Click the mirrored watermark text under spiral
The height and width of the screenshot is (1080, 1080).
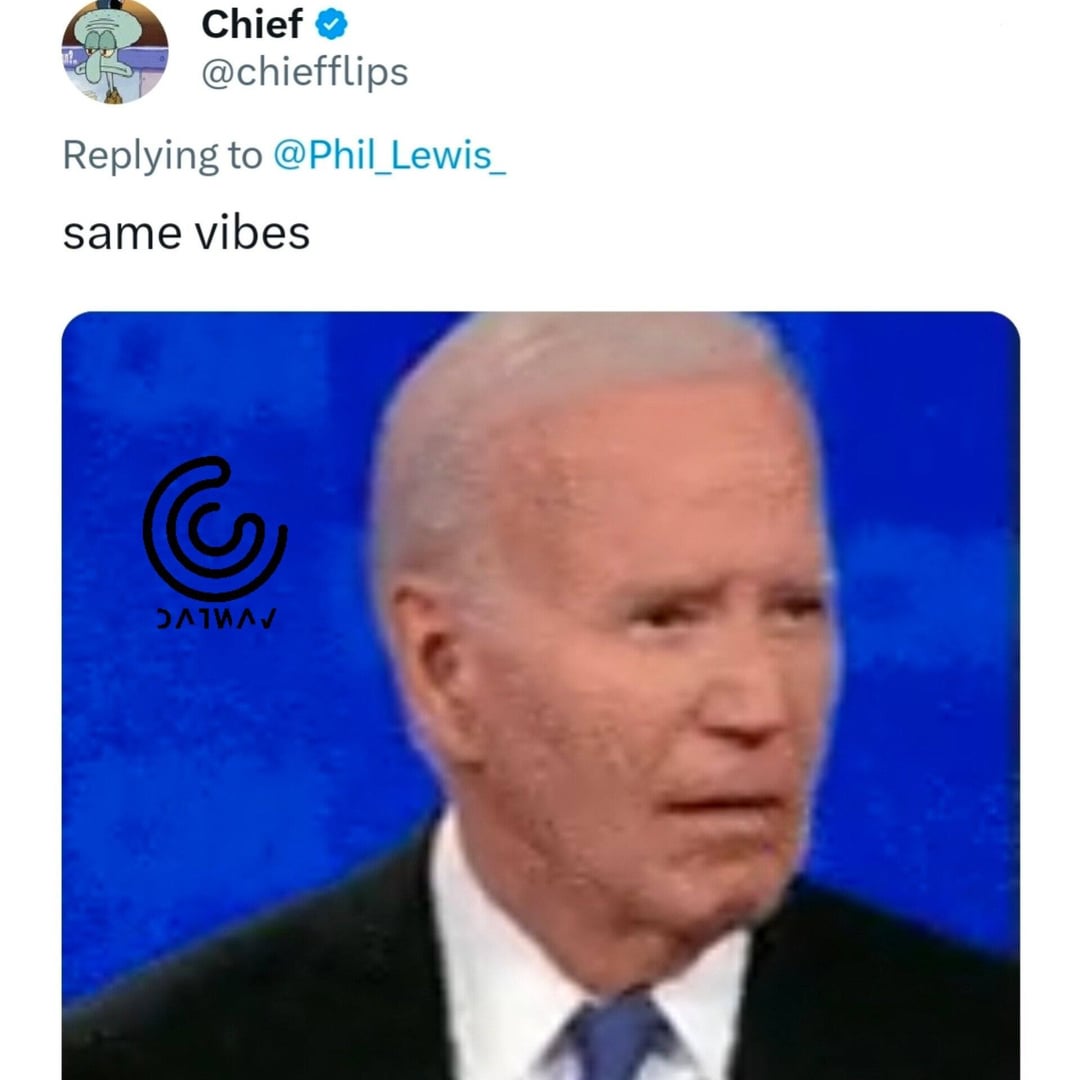click(217, 618)
